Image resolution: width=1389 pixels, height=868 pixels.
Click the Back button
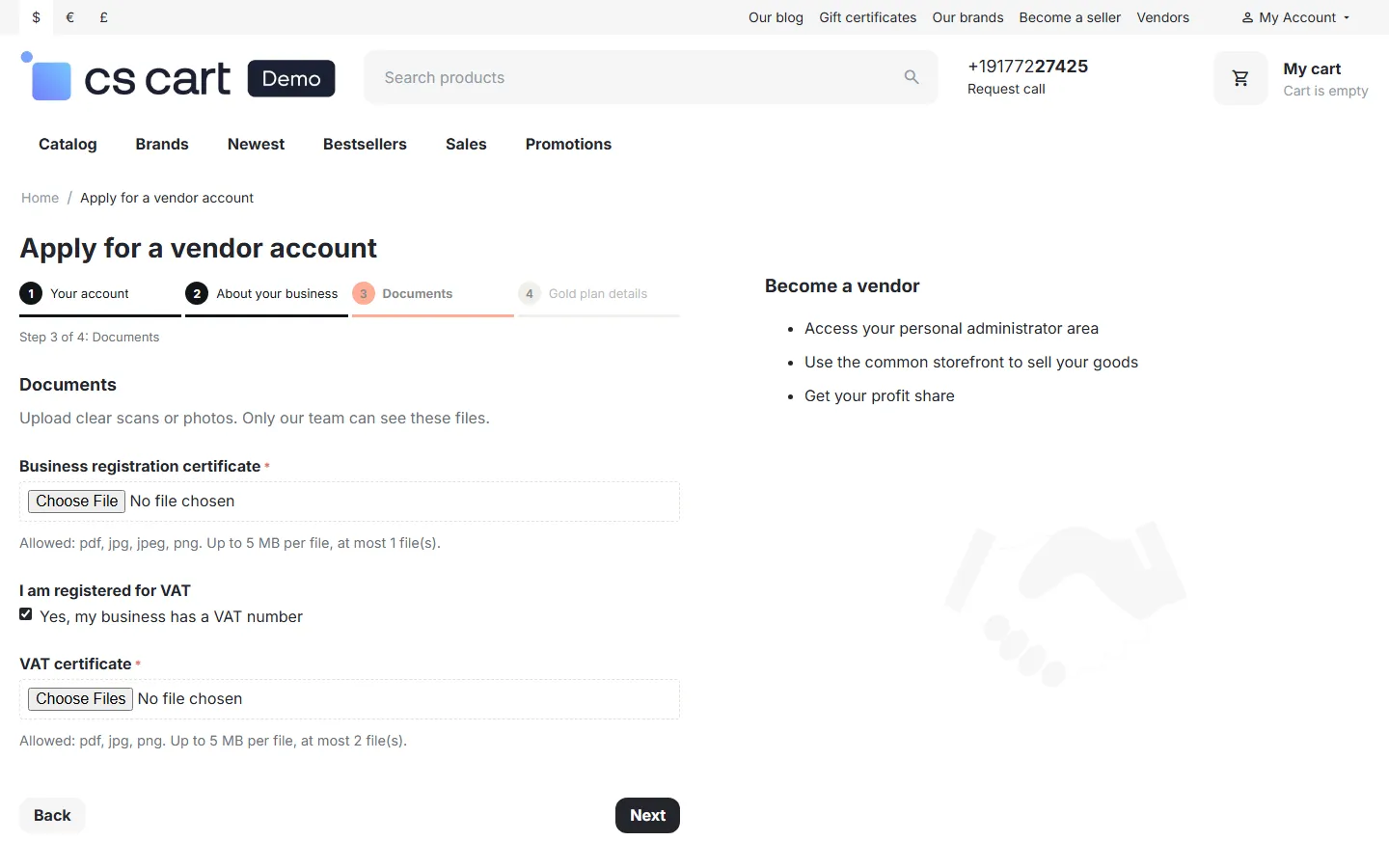click(x=52, y=815)
